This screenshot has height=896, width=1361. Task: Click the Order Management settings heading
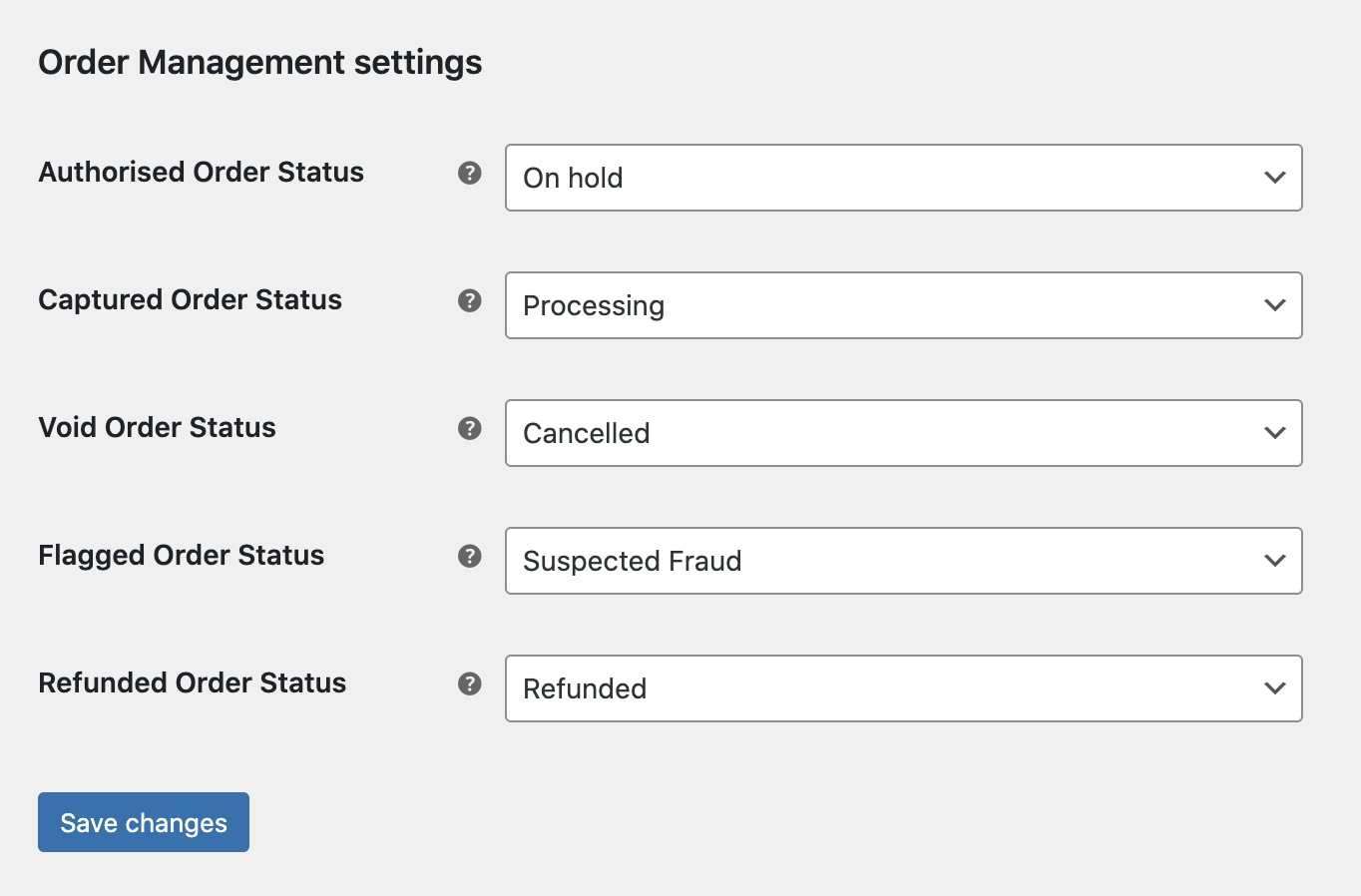259,62
